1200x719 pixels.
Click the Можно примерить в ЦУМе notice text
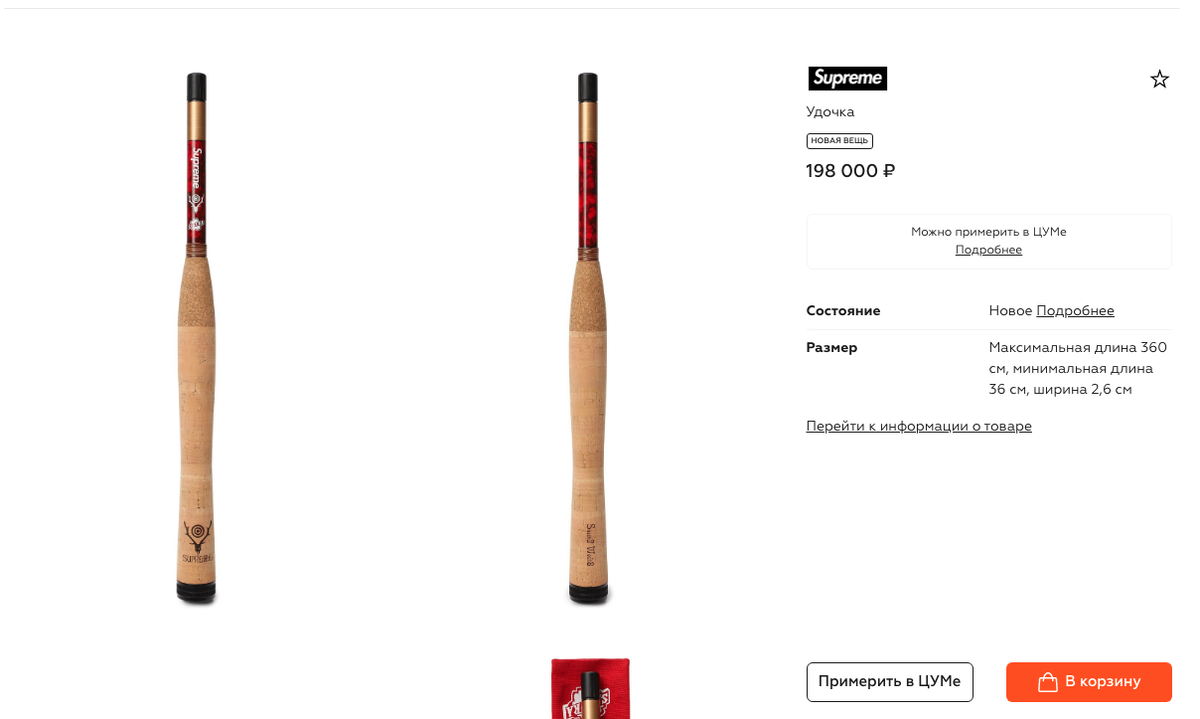(988, 232)
